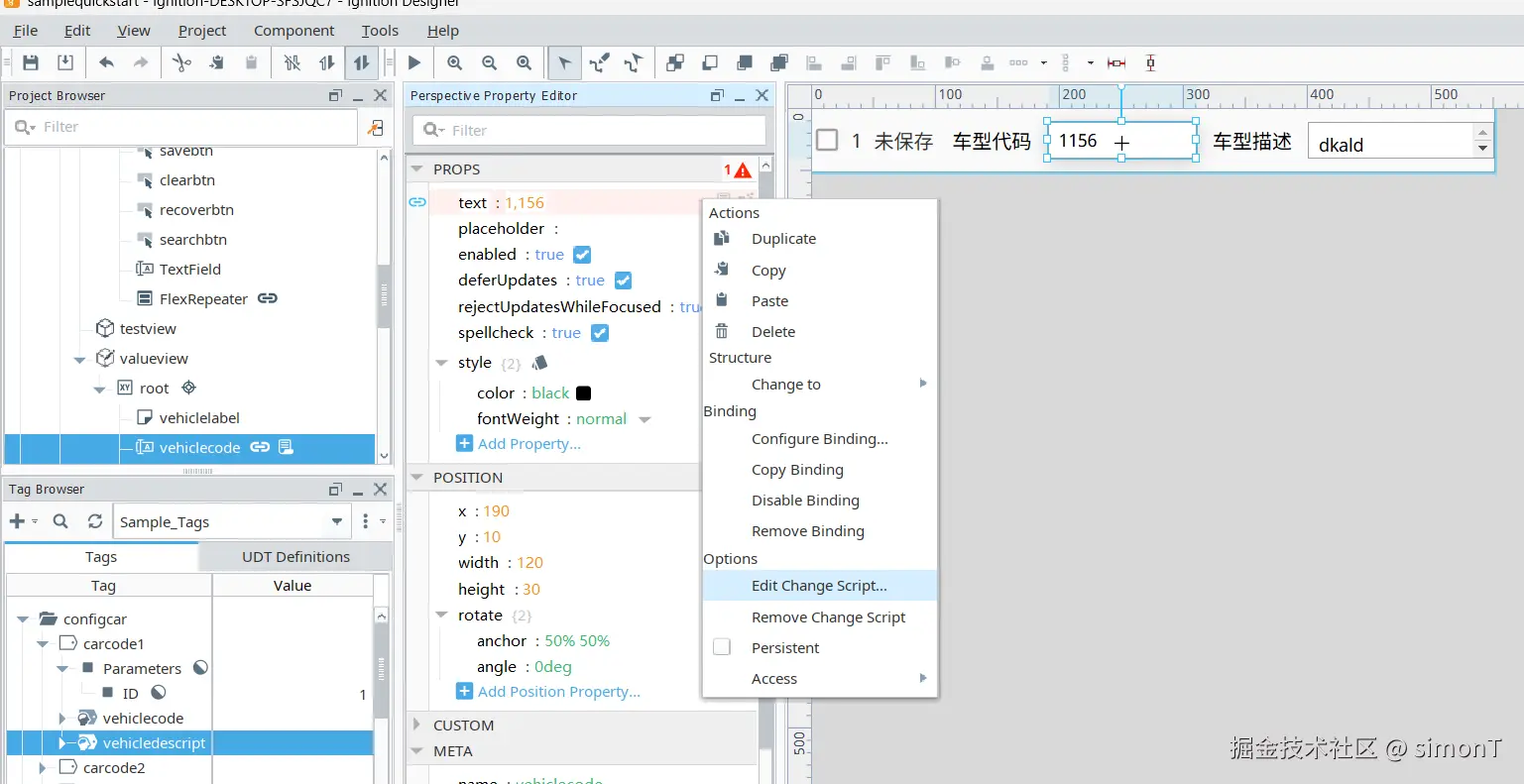Select the highlighted up-down arrows comm icon
The width and height of the screenshot is (1524, 784).
click(x=361, y=62)
